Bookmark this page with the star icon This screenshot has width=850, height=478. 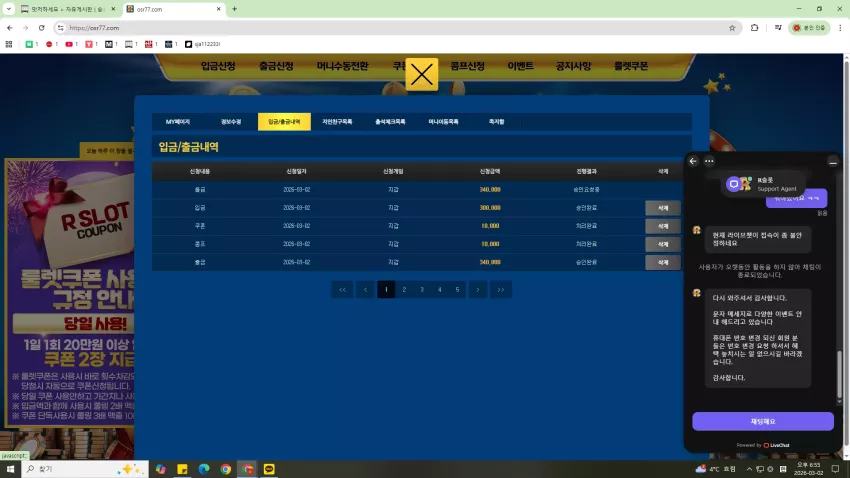coord(732,28)
